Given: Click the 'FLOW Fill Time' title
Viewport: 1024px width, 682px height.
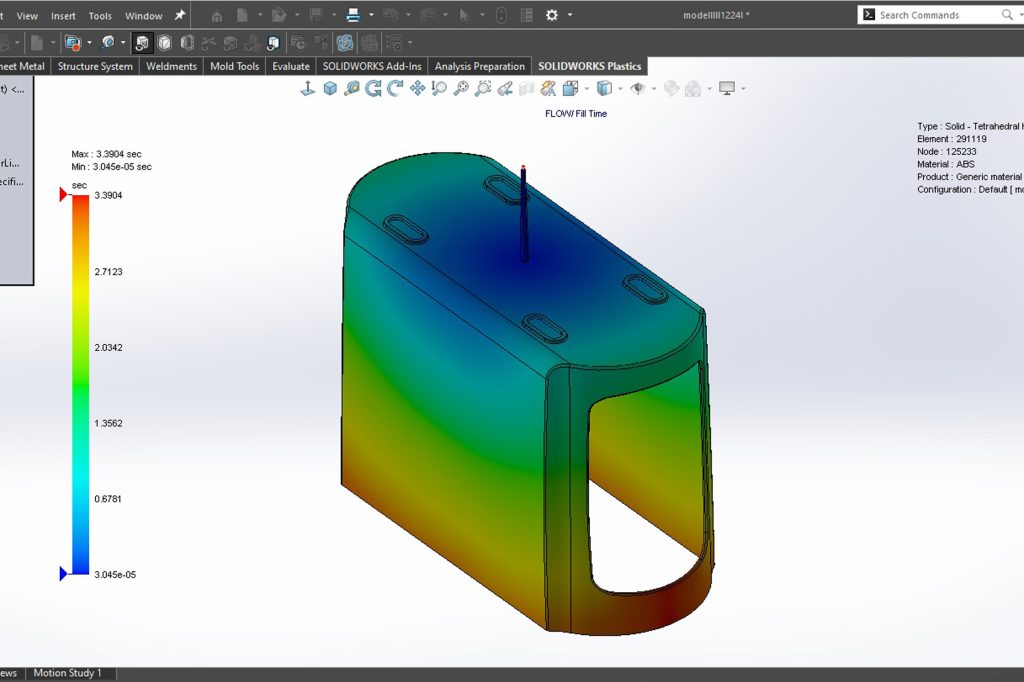Looking at the screenshot, I should coord(576,114).
